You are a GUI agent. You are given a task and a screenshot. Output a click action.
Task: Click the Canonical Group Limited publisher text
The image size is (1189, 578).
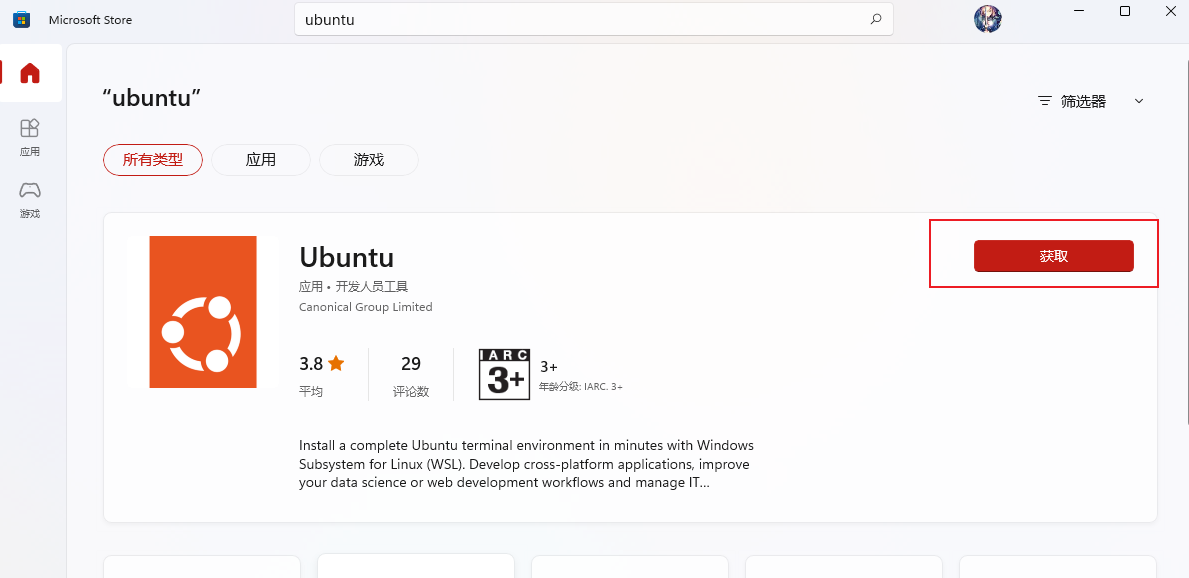pyautogui.click(x=365, y=306)
